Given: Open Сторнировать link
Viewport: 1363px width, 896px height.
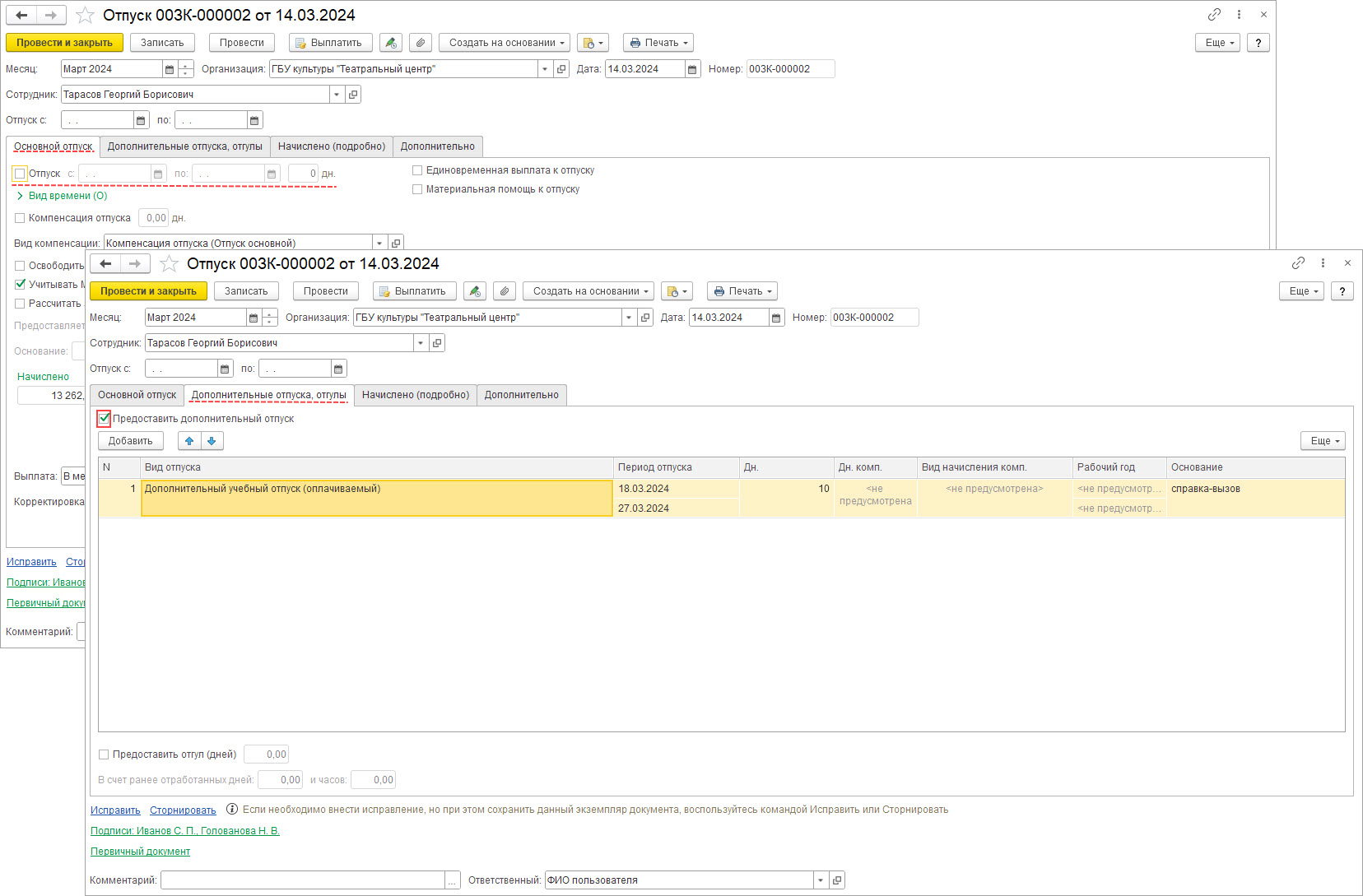Looking at the screenshot, I should (x=183, y=810).
